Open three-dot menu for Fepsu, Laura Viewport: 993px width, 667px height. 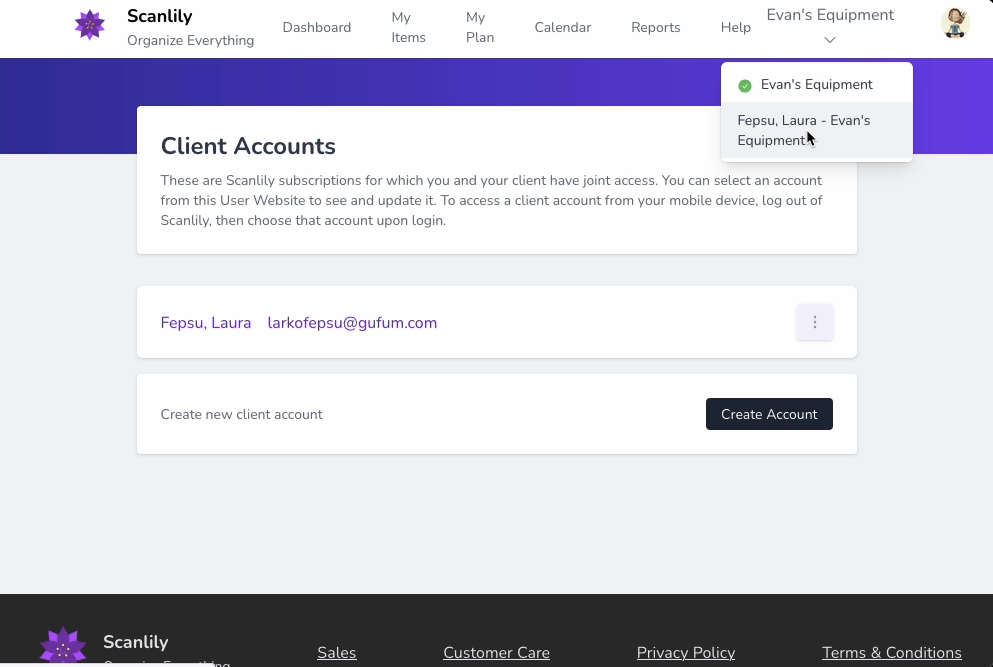[x=815, y=322]
